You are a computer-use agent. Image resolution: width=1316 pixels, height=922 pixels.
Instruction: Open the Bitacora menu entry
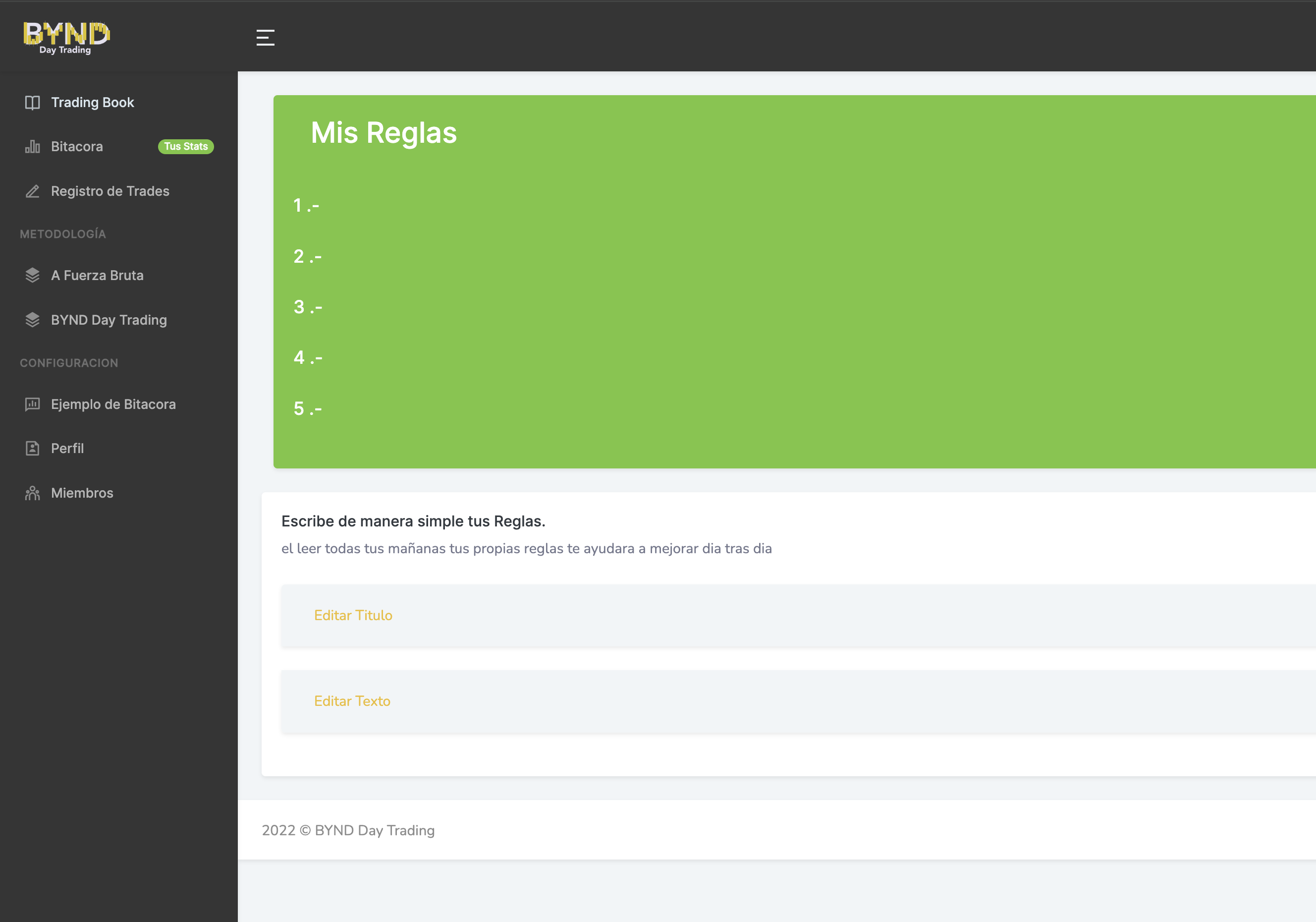point(77,147)
